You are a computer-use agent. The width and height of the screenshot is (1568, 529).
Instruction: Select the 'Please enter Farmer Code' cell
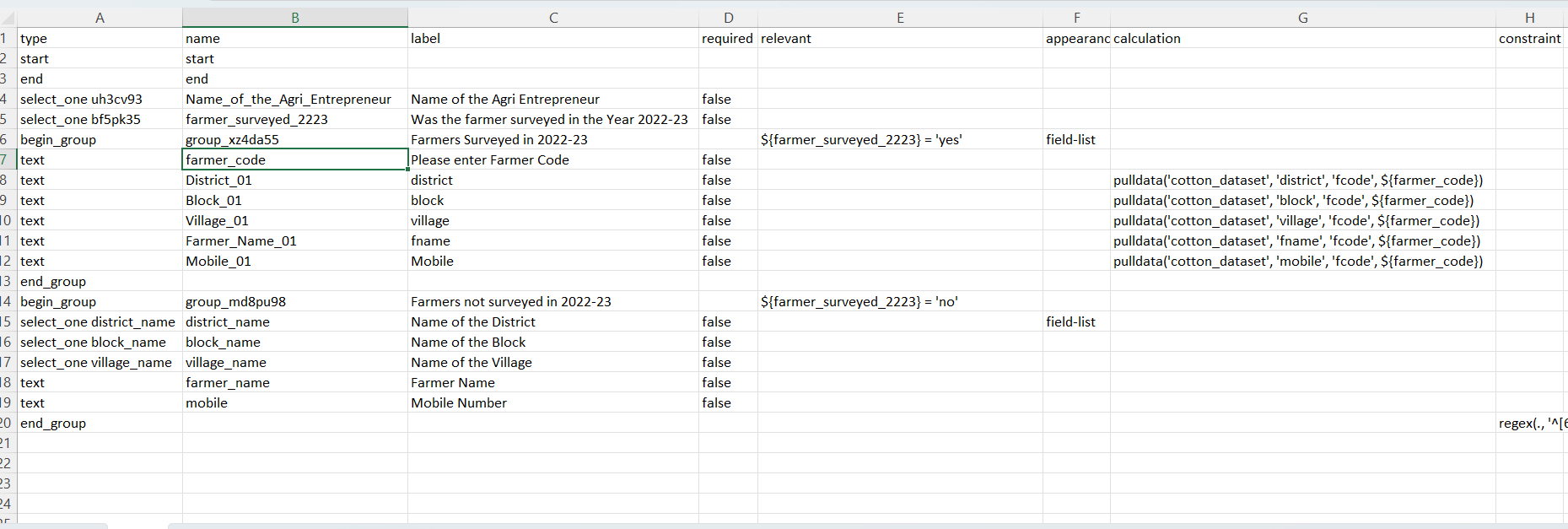pos(552,159)
